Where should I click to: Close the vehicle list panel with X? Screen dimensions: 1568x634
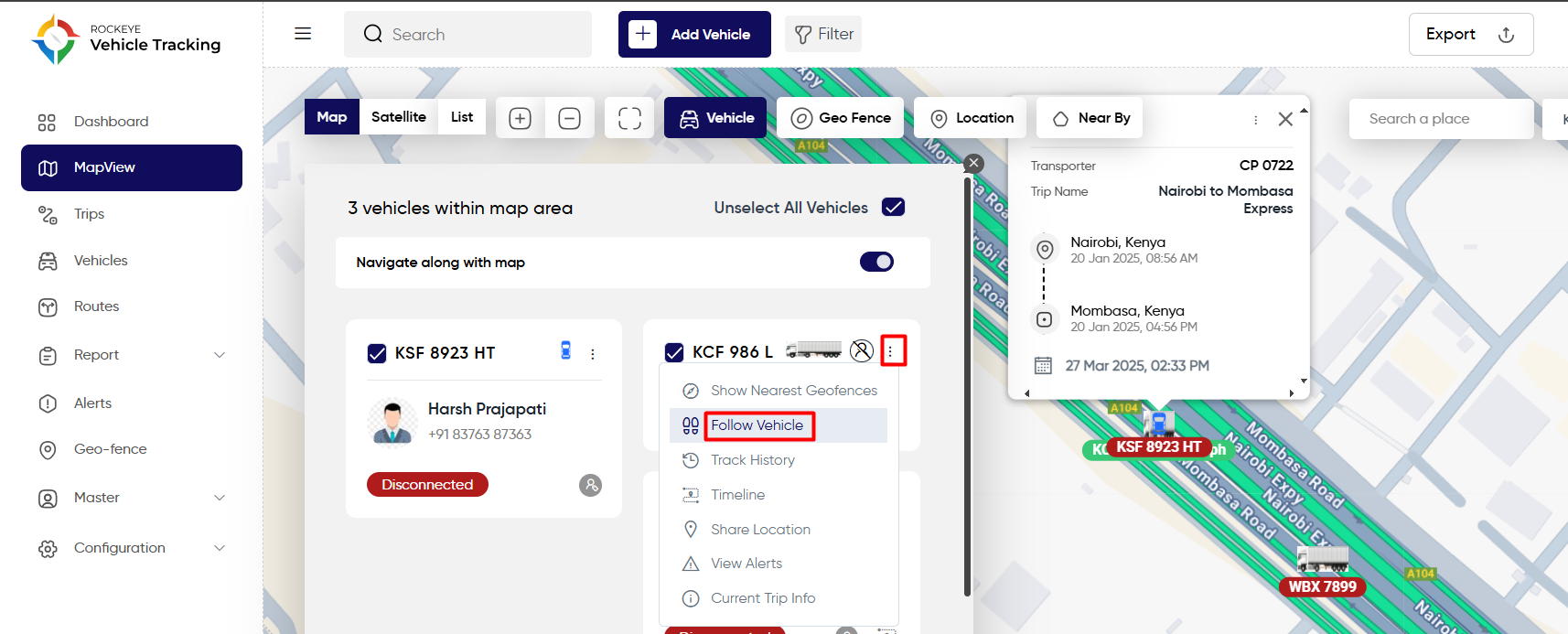click(x=974, y=163)
